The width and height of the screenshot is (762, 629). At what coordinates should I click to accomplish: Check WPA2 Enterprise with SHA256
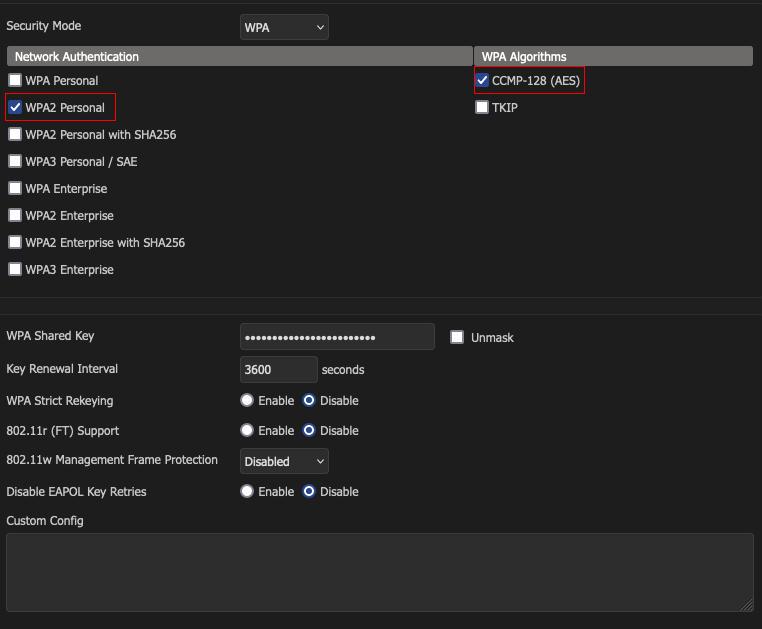(x=15, y=242)
